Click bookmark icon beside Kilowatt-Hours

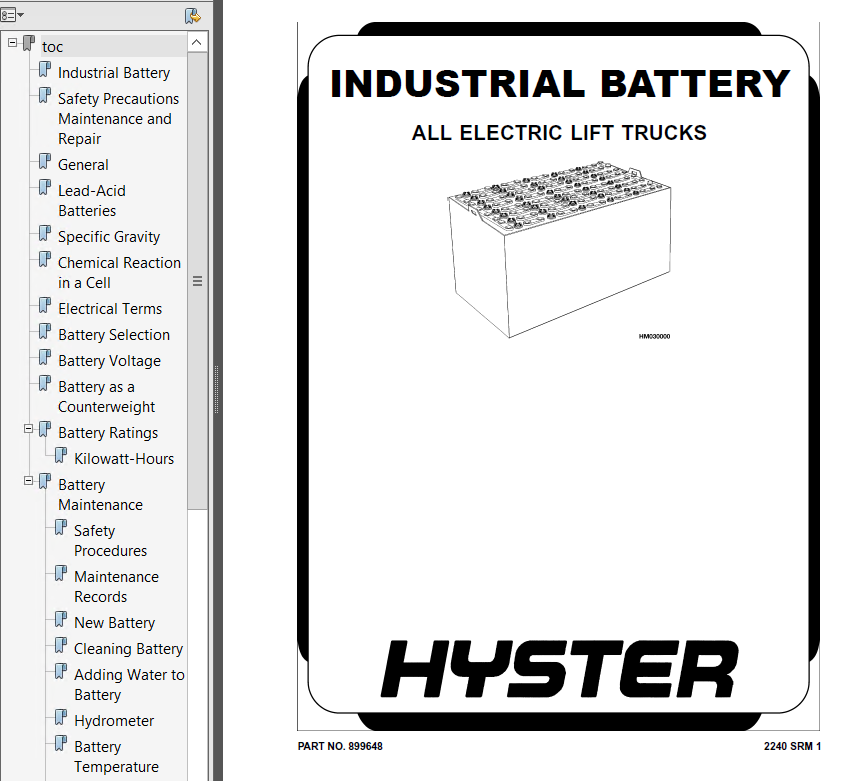(x=61, y=456)
